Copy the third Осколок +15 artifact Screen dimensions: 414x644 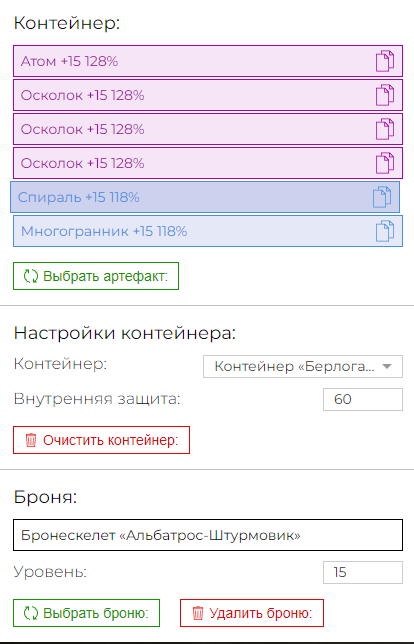coord(385,163)
